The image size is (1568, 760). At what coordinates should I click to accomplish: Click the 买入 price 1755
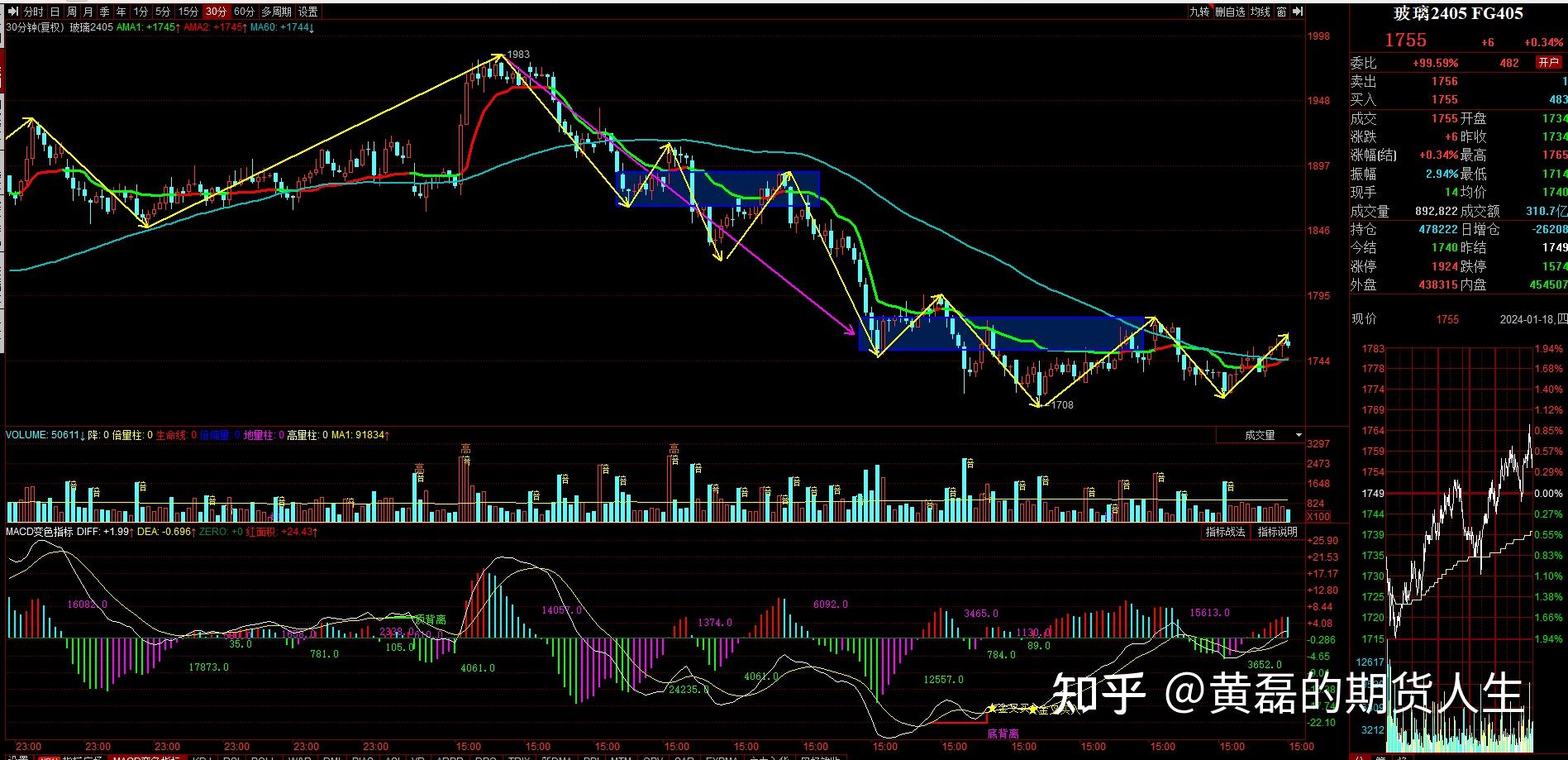coord(1445,99)
